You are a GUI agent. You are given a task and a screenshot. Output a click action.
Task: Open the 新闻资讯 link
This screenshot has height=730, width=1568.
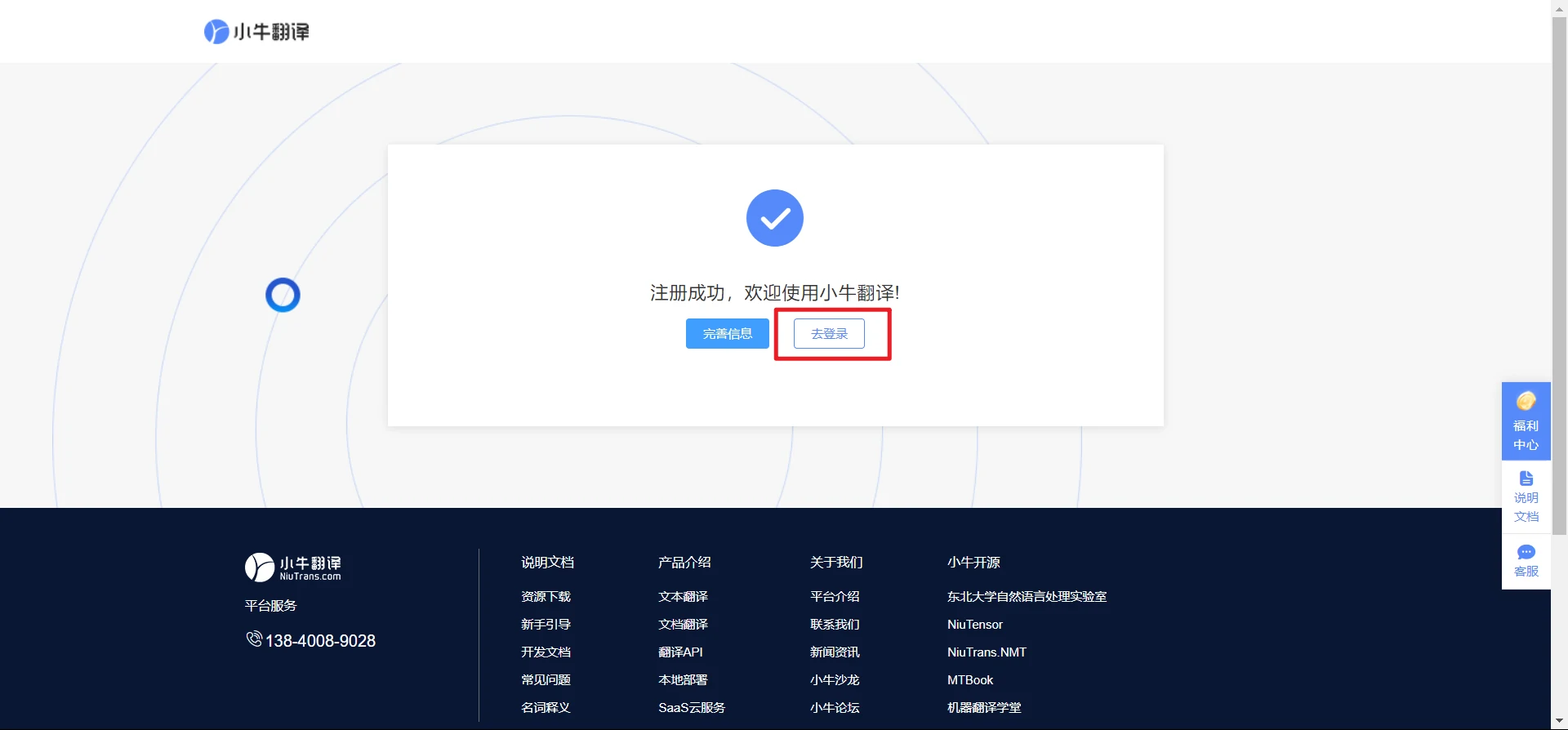(835, 652)
